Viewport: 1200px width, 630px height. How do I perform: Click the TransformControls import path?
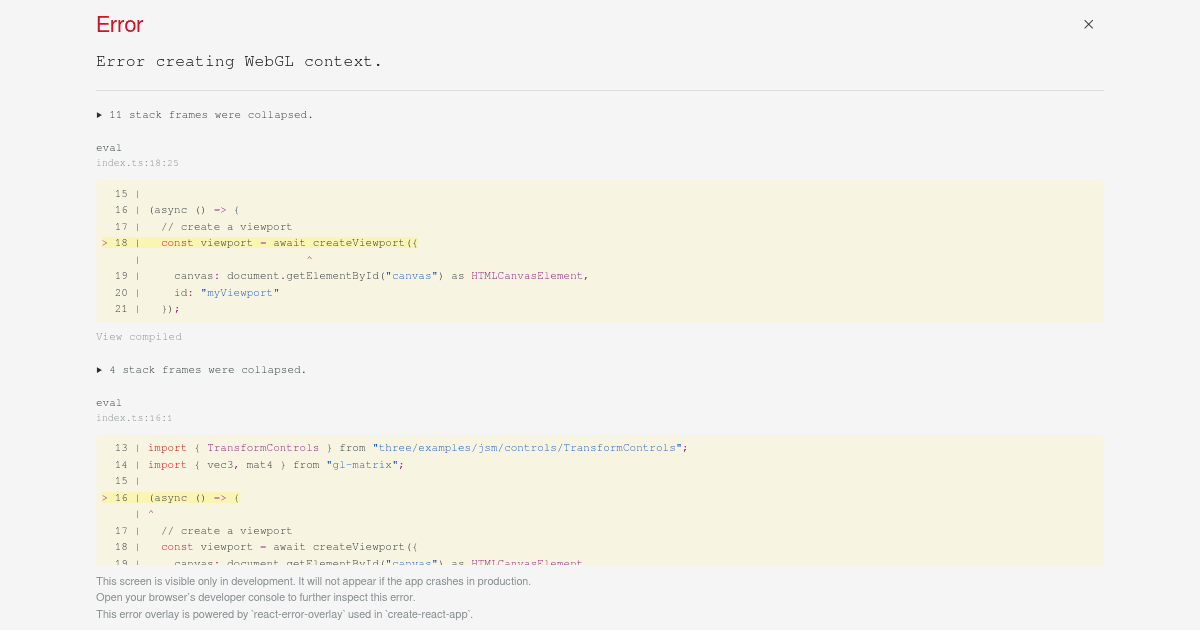[529, 447]
